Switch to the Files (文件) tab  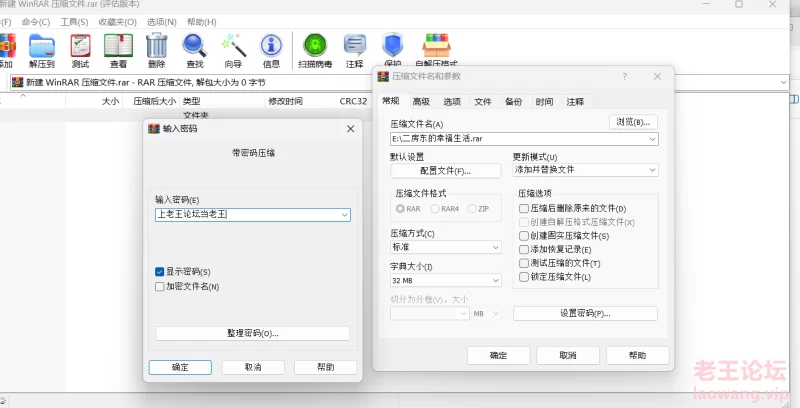click(483, 102)
